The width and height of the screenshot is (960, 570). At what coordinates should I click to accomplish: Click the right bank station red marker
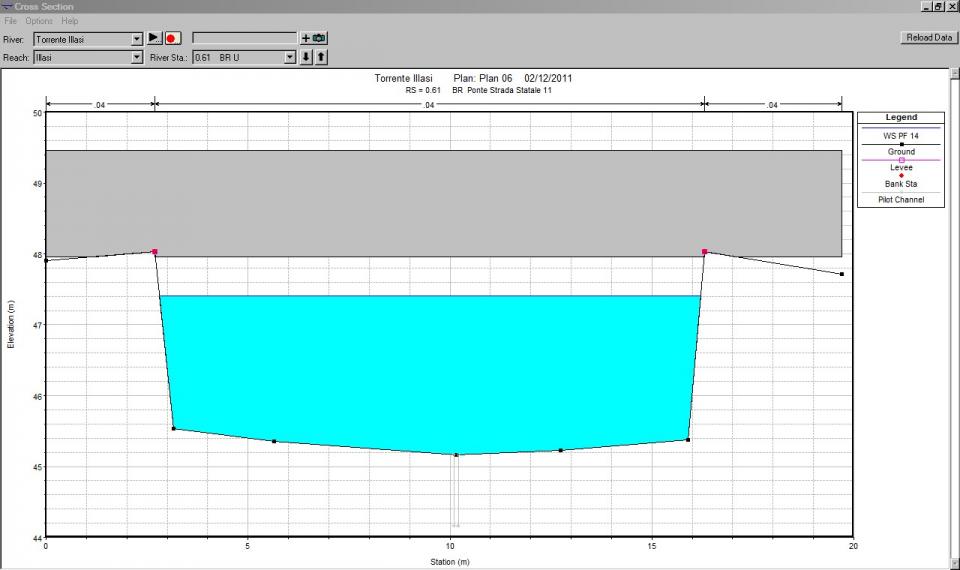pos(705,252)
